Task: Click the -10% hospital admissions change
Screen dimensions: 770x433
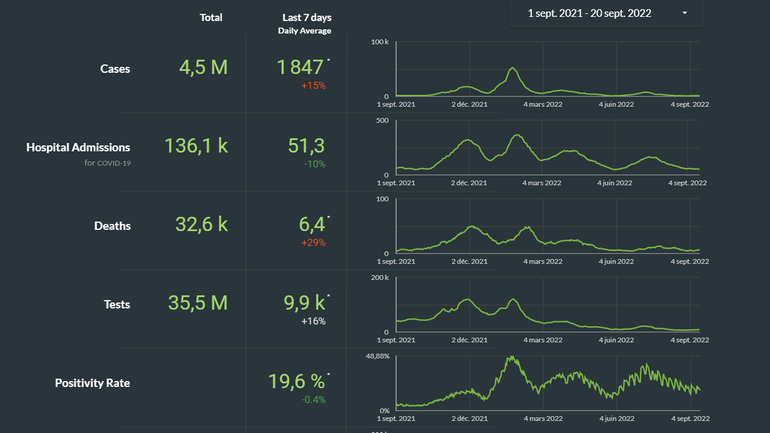Action: click(313, 164)
